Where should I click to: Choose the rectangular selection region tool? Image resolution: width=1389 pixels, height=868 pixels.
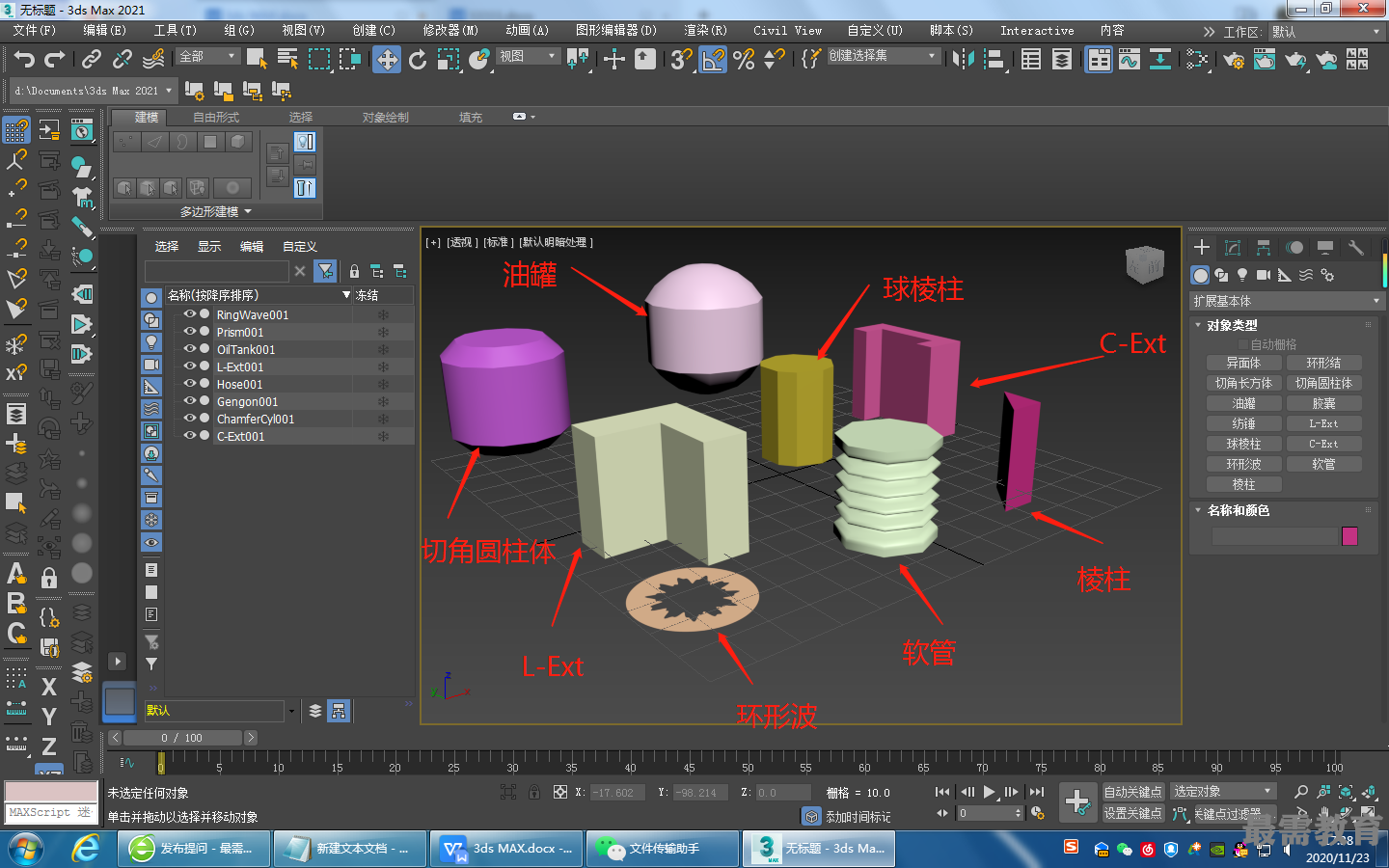318,60
